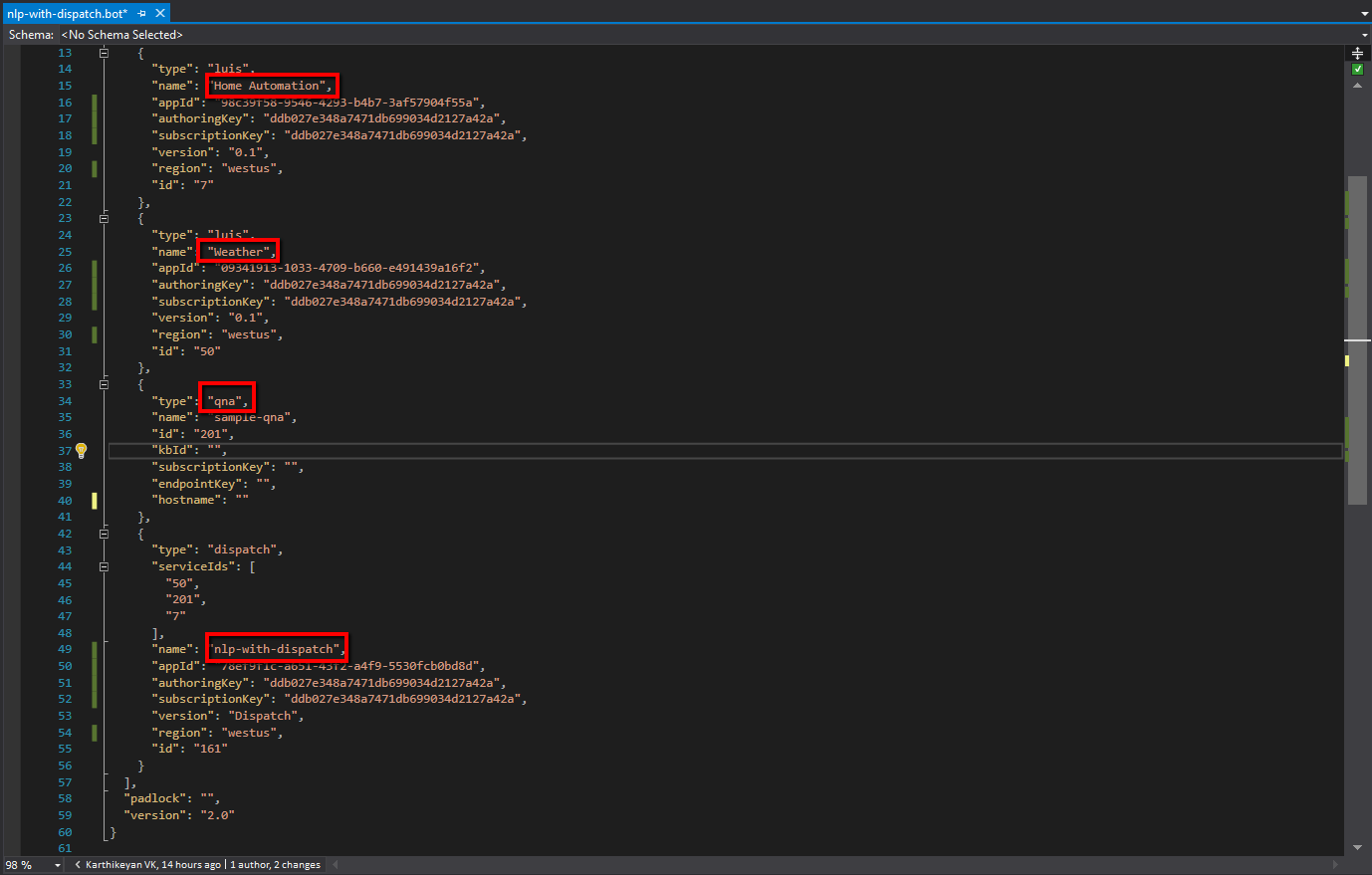The width and height of the screenshot is (1372, 875).
Task: Click the empty "kbId" value on line 37
Action: (214, 450)
